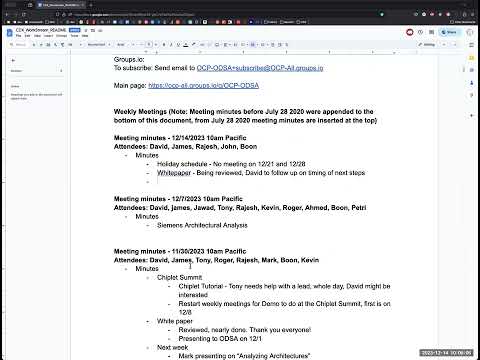Select the paint format tool
This screenshot has width=480, height=360.
pyautogui.click(x=62, y=44)
